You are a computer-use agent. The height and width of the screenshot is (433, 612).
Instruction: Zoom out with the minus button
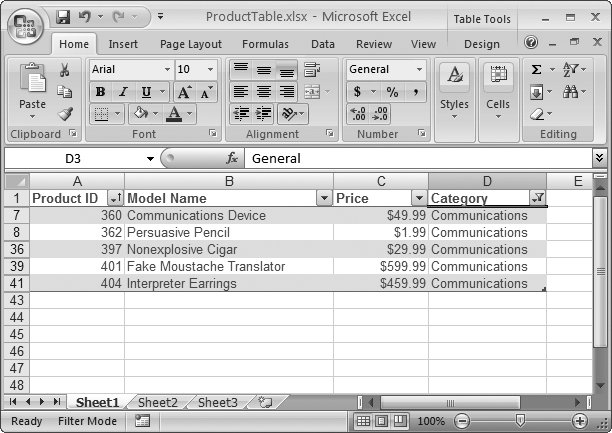[462, 421]
